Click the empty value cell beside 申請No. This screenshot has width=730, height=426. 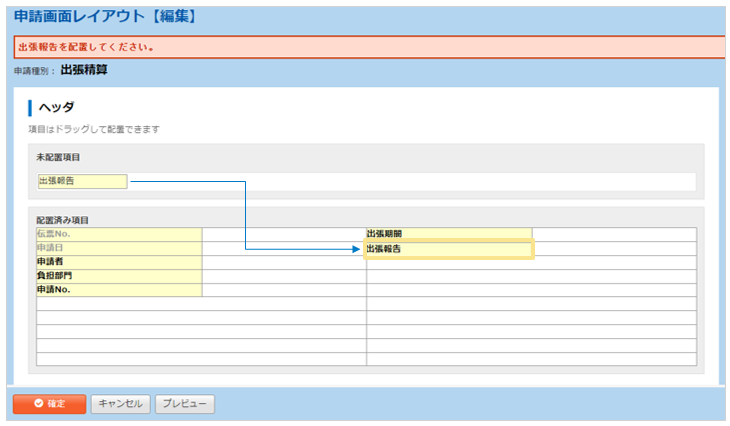coord(284,290)
